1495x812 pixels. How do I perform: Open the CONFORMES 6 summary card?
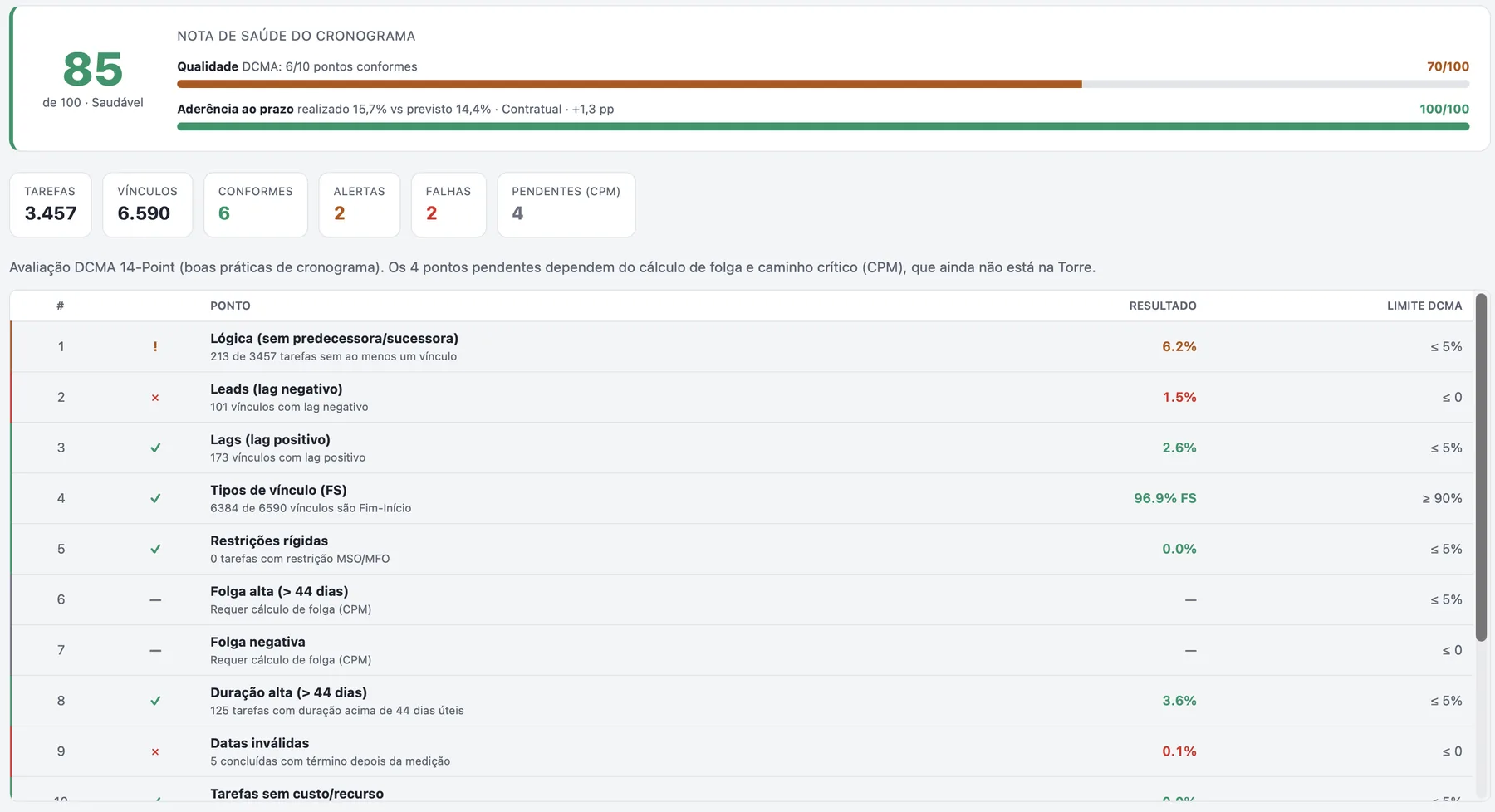pyautogui.click(x=256, y=204)
